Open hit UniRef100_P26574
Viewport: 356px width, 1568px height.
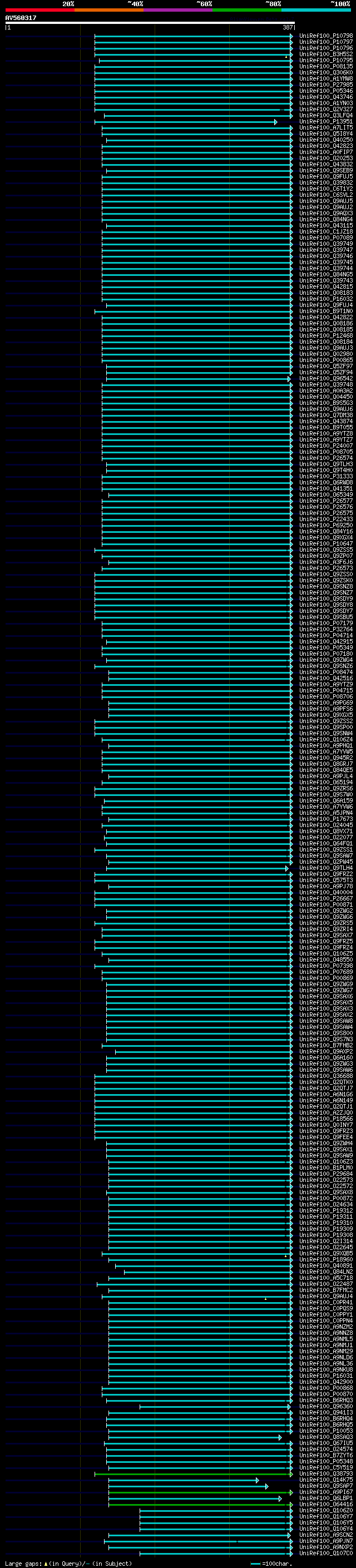326,458
